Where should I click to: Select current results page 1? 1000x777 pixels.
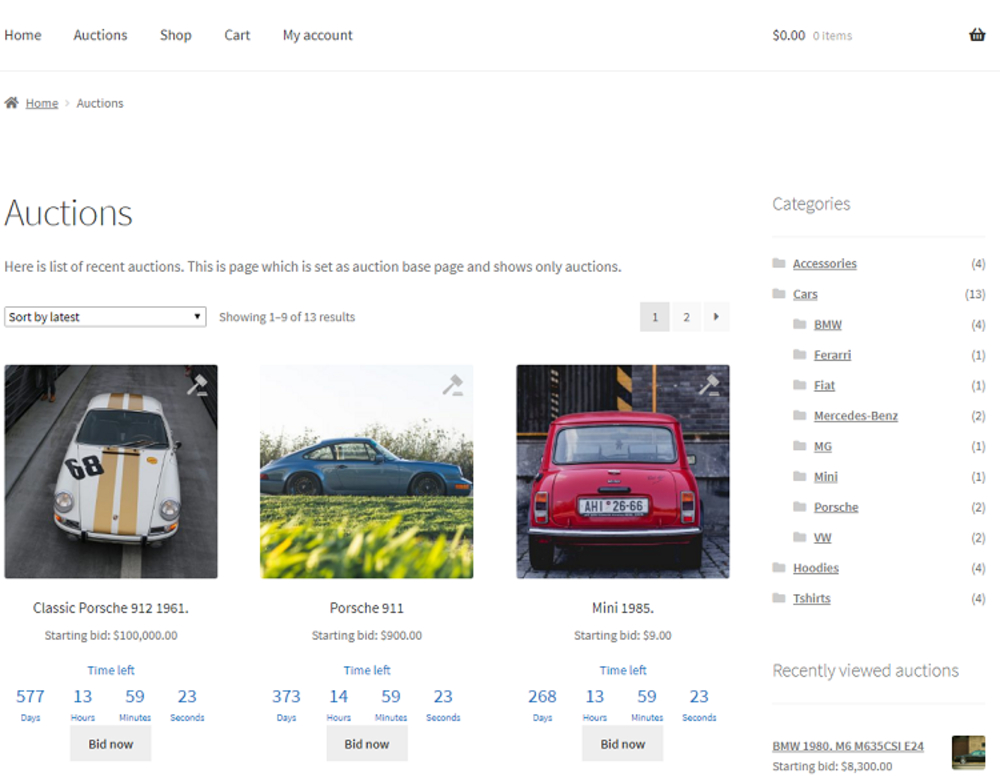pyautogui.click(x=654, y=316)
